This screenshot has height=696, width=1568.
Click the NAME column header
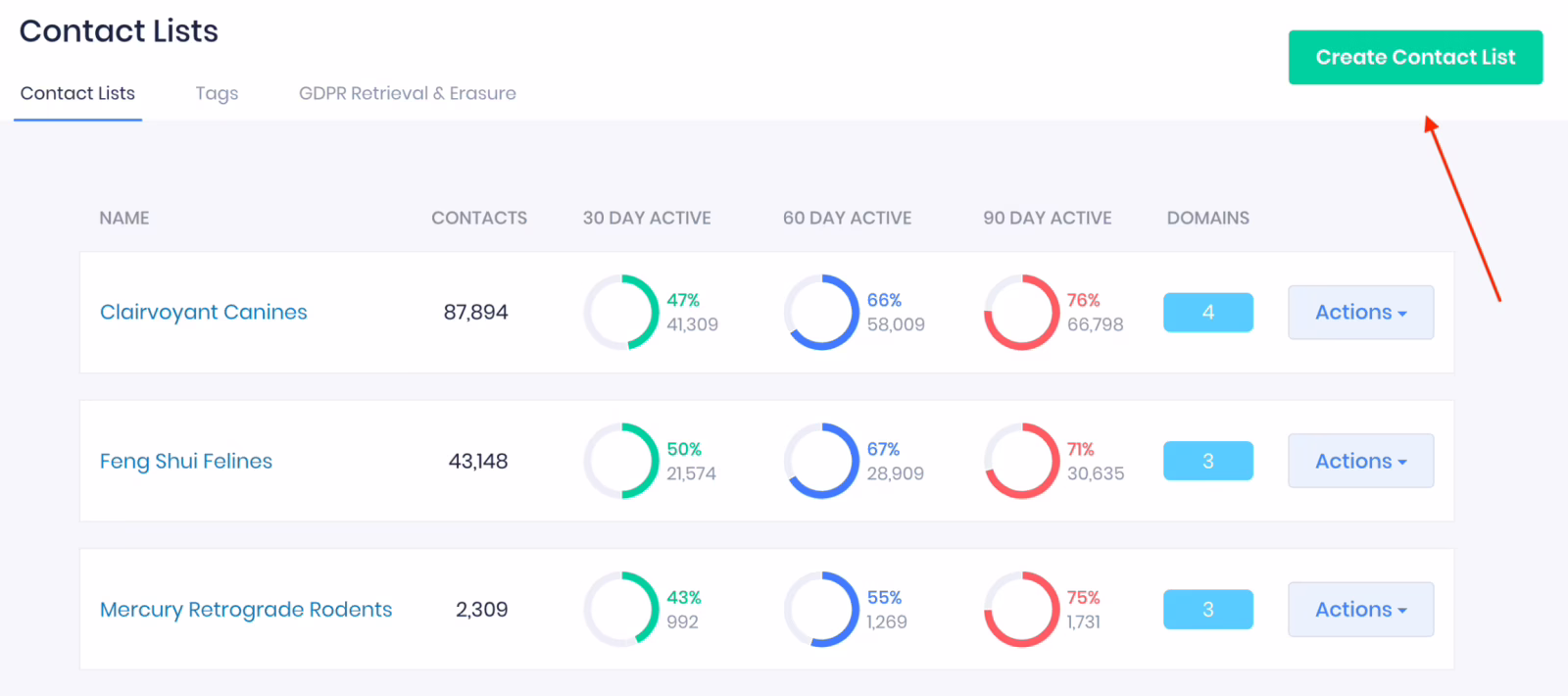123,218
